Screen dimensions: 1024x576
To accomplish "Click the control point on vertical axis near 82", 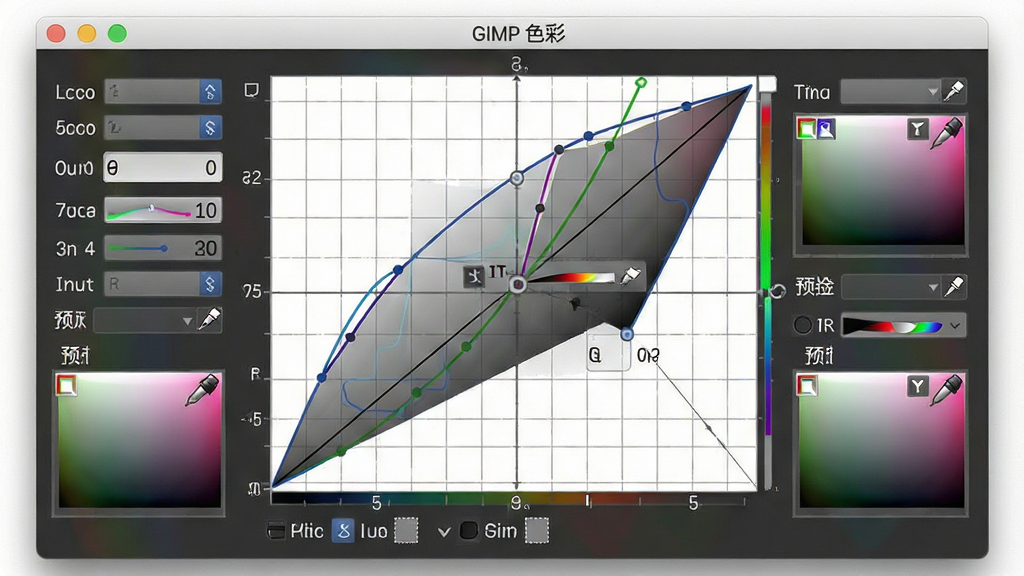I will [517, 178].
